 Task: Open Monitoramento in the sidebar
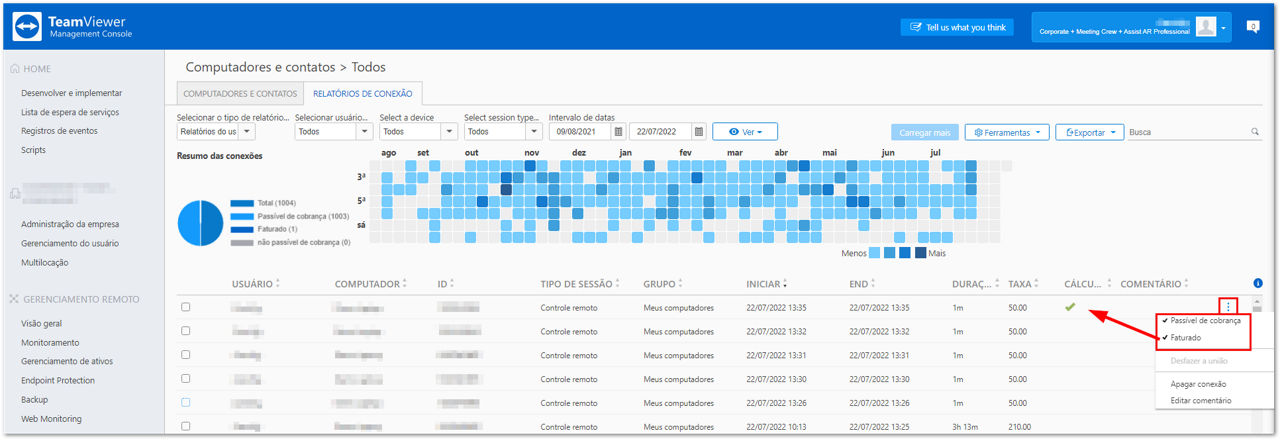coord(51,342)
